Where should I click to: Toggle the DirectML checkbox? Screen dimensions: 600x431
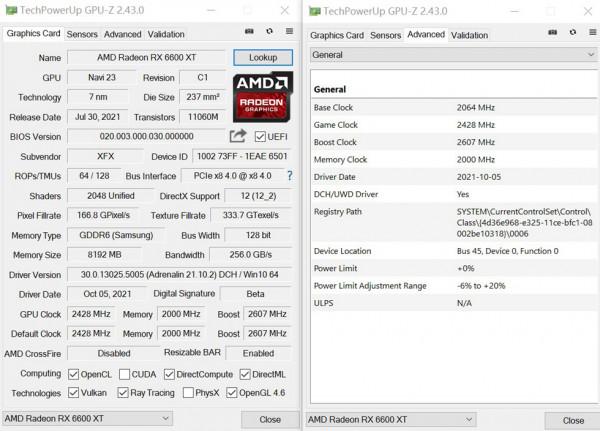[245, 374]
